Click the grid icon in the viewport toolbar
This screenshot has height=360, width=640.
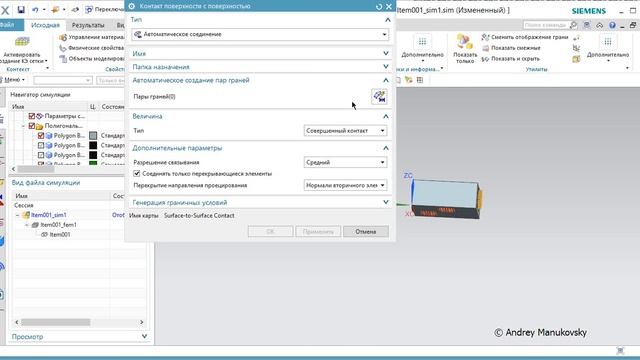tap(420, 80)
